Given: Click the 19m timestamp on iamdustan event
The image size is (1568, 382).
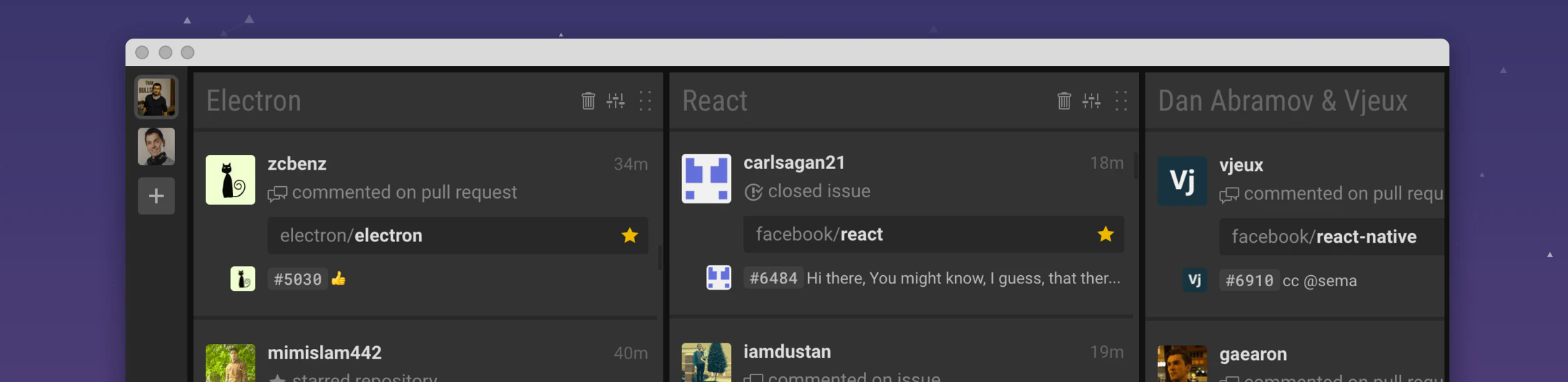Looking at the screenshot, I should (x=1107, y=352).
